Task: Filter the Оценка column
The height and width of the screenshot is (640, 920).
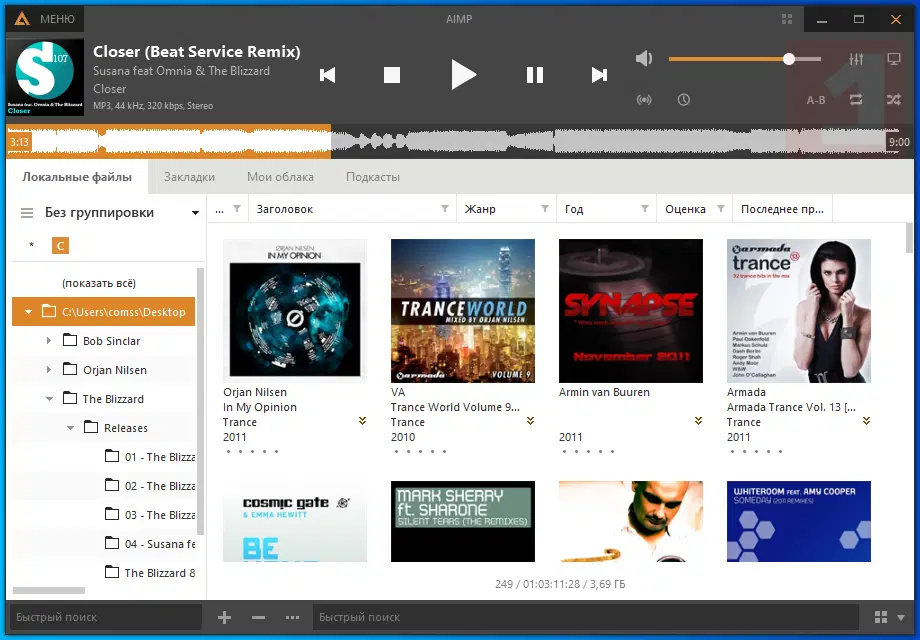Action: (x=721, y=209)
